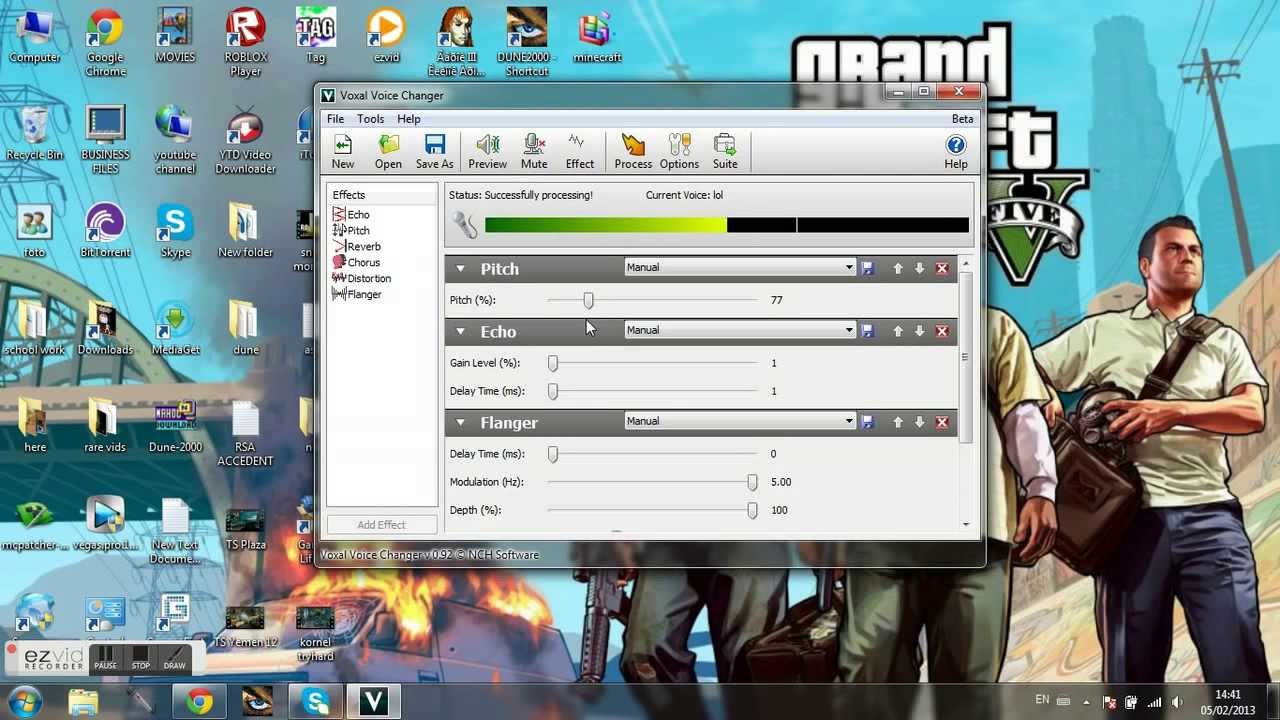This screenshot has width=1280, height=720.
Task: Move the Flanger effect down
Action: tap(919, 422)
